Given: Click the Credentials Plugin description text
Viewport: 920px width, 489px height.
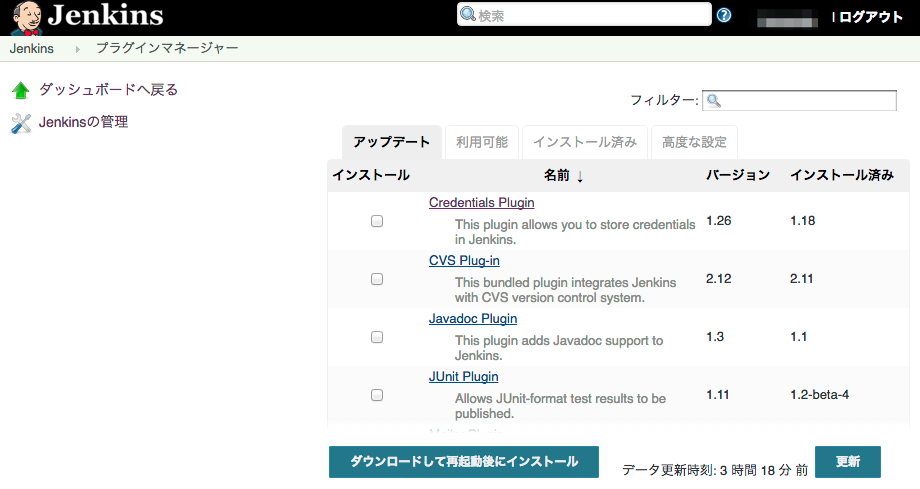Looking at the screenshot, I should pyautogui.click(x=575, y=232).
